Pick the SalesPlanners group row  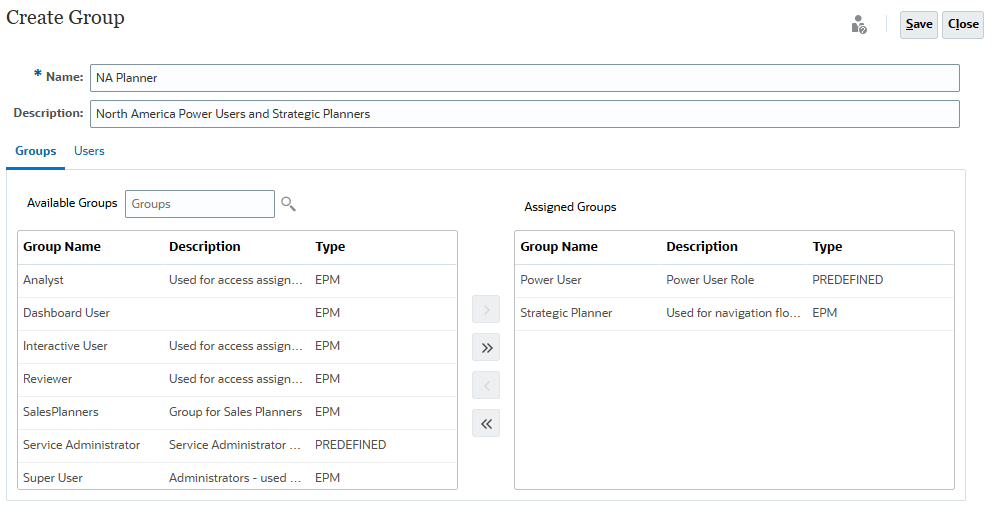(x=61, y=412)
